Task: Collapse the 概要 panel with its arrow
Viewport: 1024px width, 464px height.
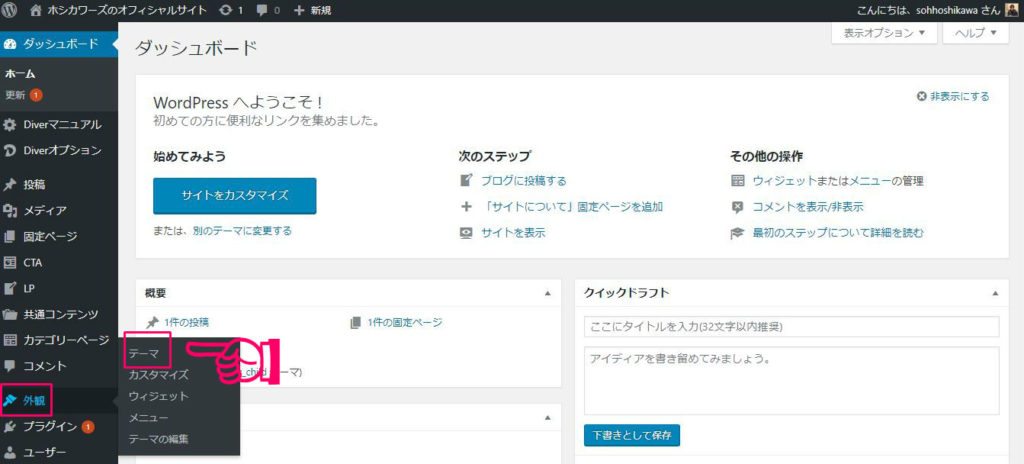Action: (547, 293)
